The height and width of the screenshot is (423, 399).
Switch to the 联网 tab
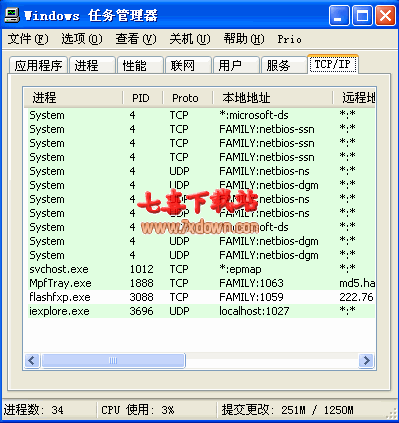tap(188, 65)
